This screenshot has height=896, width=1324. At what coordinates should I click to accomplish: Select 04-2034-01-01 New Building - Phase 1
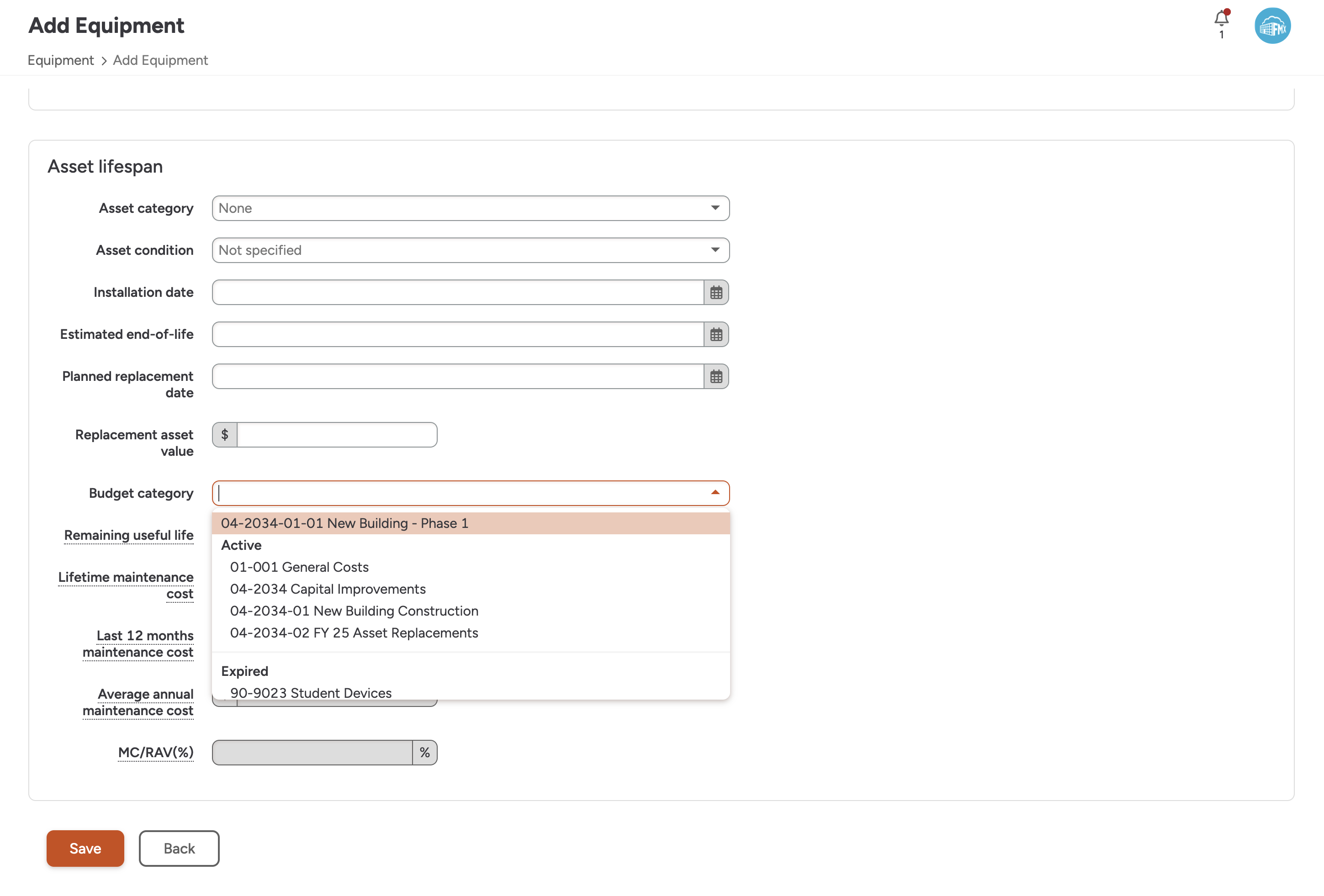click(344, 523)
